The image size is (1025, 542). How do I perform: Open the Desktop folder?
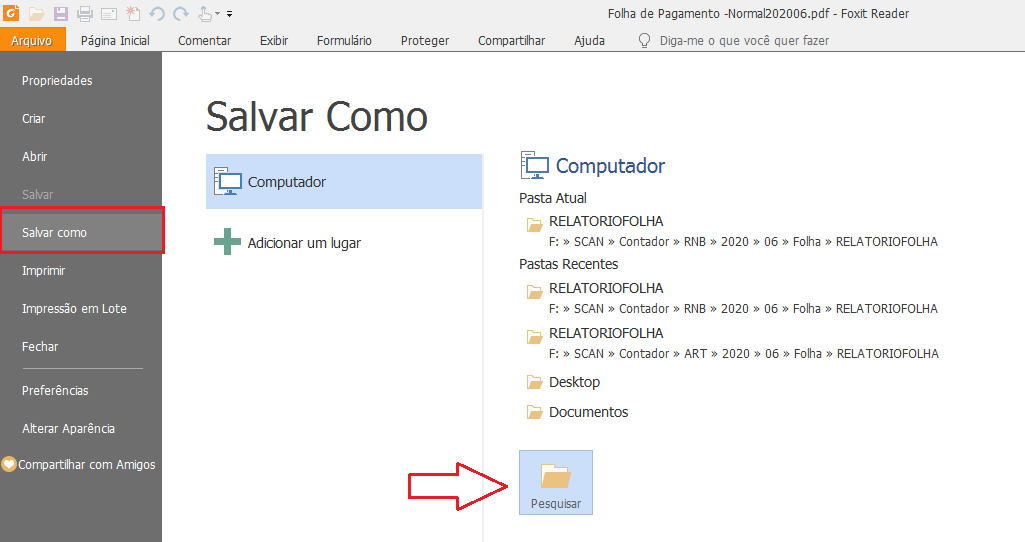pos(575,382)
